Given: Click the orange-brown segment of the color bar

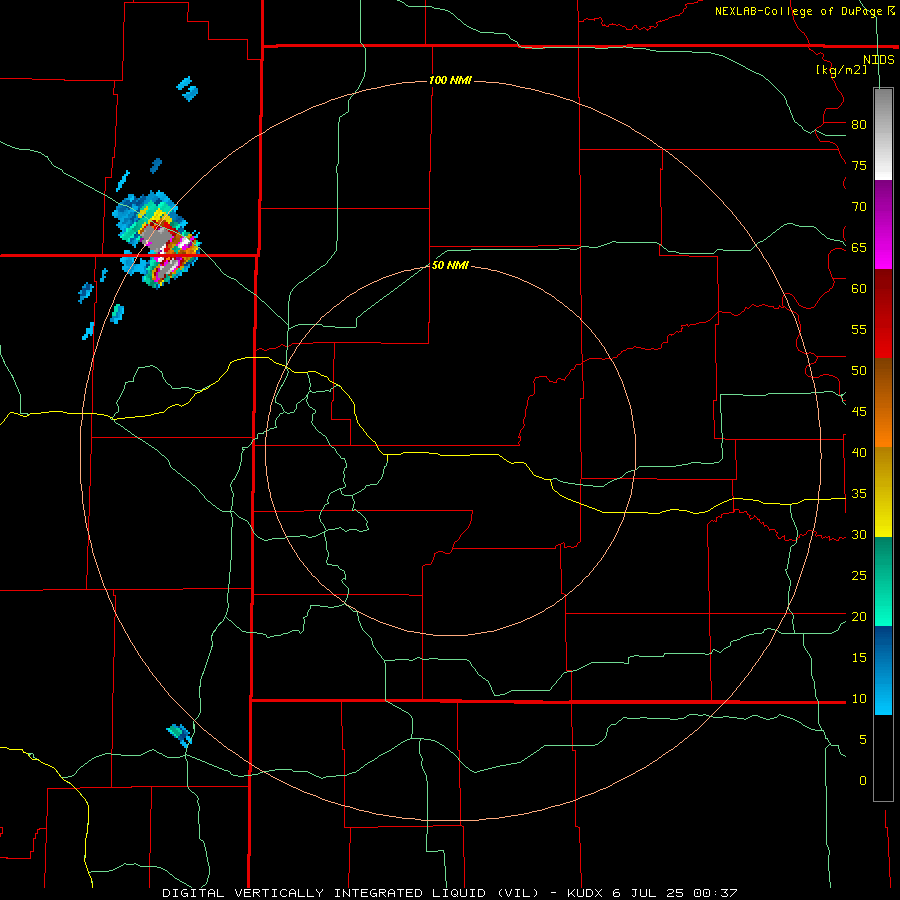Looking at the screenshot, I should coord(883,402).
